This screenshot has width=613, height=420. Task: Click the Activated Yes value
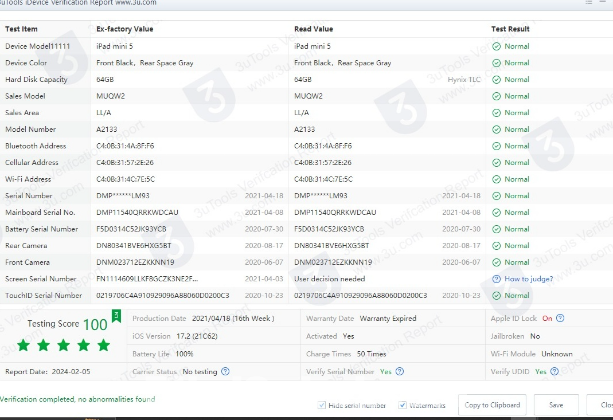tap(348, 336)
